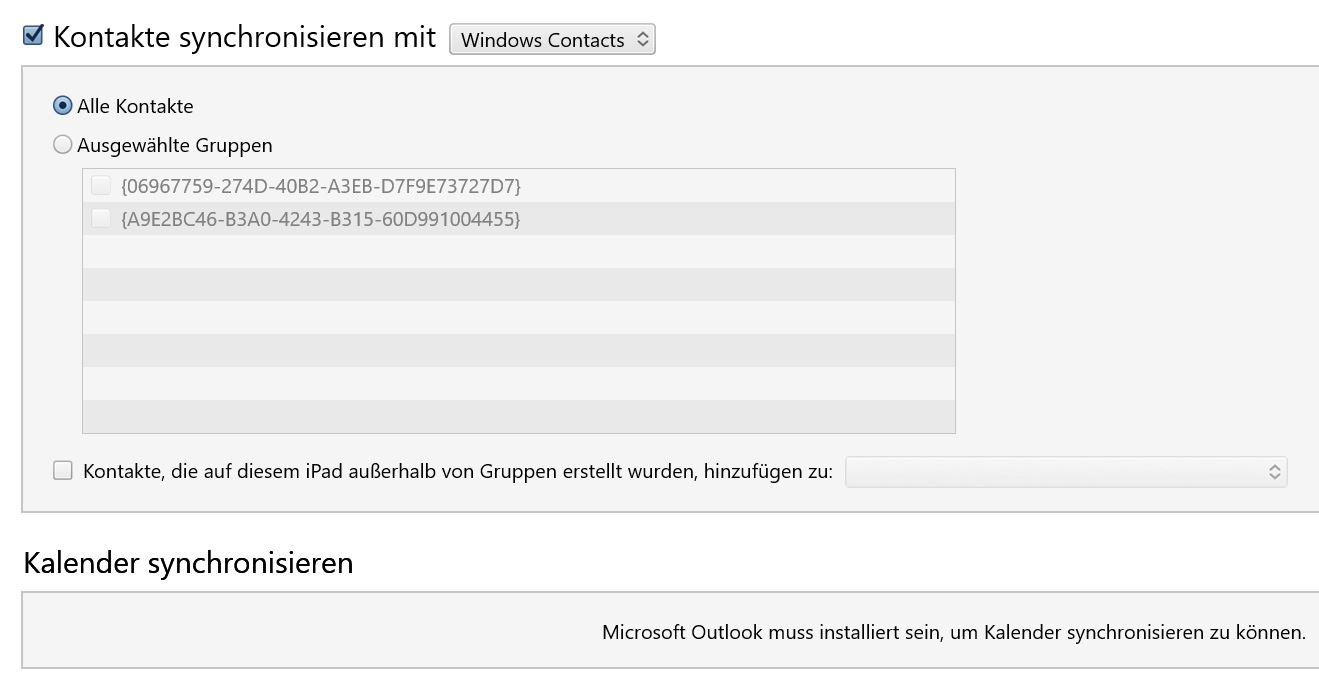Click the Kalender synchronisieren heading
This screenshot has height=682, width=1319.
(x=188, y=563)
